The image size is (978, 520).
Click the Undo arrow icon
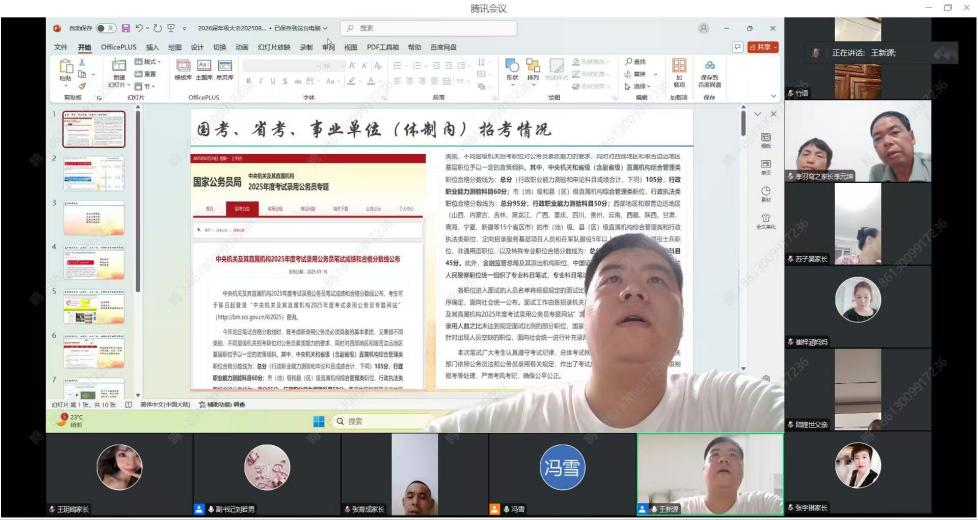(141, 28)
